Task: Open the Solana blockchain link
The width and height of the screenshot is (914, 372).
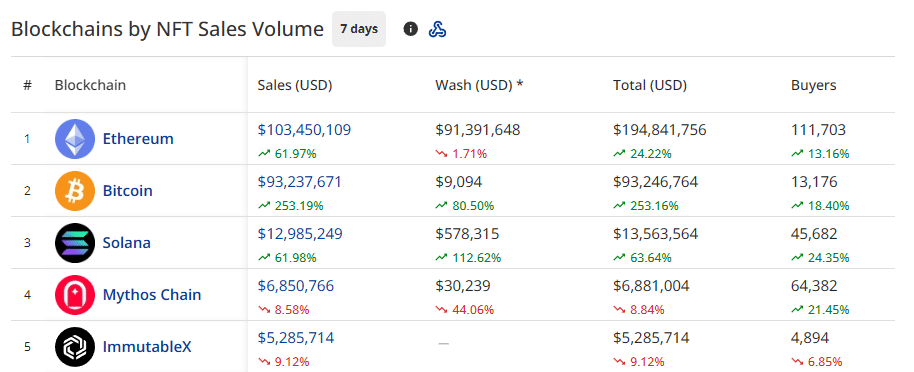Action: (x=126, y=243)
